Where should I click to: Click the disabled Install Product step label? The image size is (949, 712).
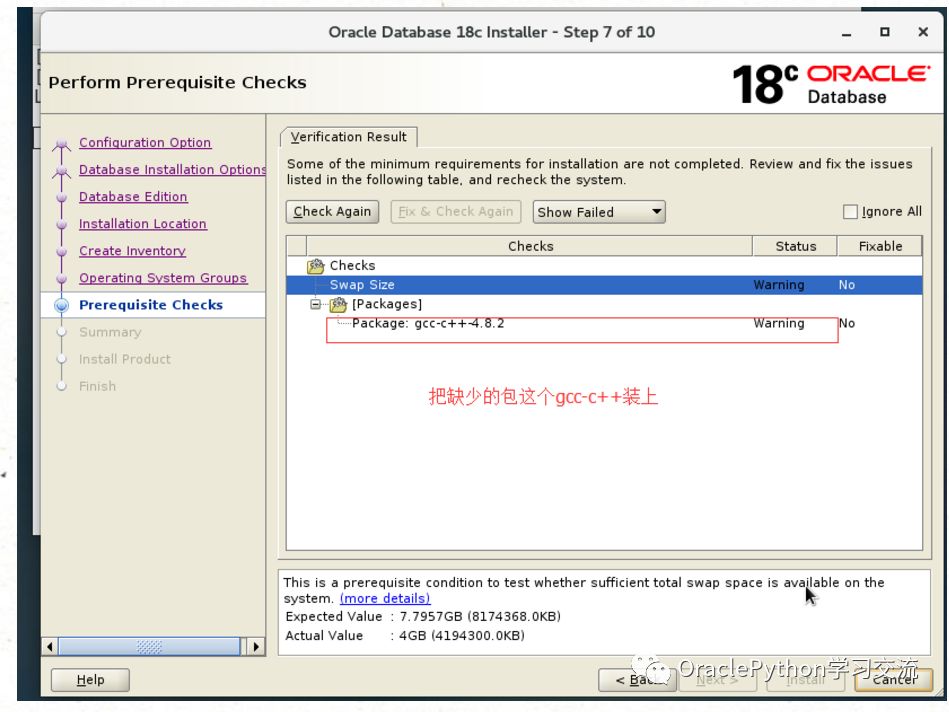tap(125, 359)
